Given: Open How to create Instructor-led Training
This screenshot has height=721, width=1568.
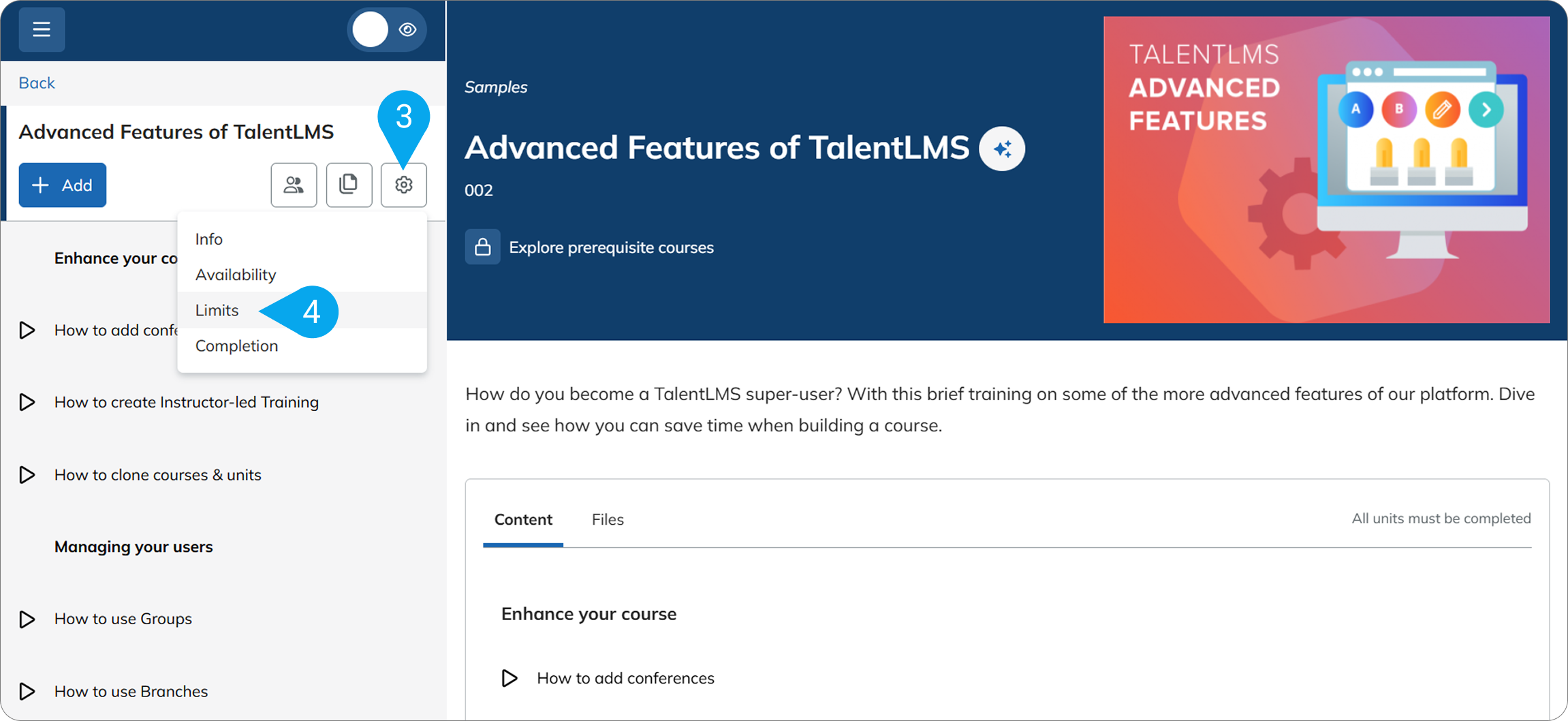Looking at the screenshot, I should click(x=187, y=402).
